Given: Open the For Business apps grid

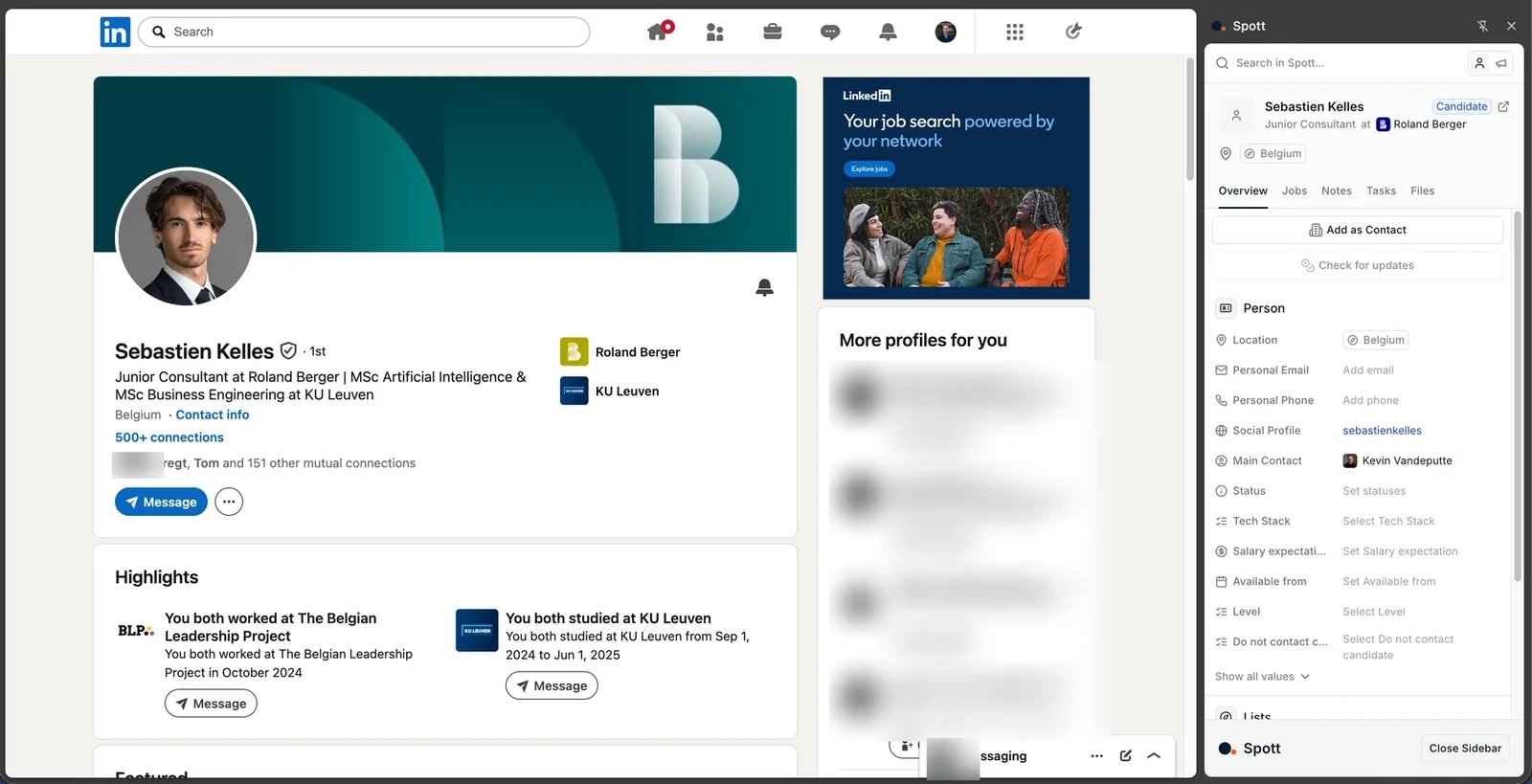Looking at the screenshot, I should tap(1015, 33).
